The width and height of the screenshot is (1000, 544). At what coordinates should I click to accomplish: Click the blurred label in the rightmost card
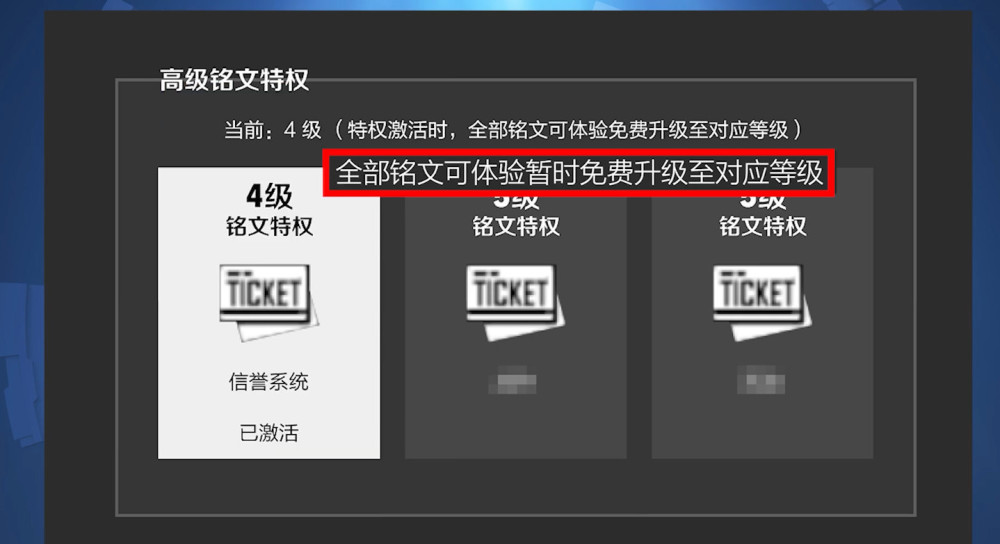761,381
